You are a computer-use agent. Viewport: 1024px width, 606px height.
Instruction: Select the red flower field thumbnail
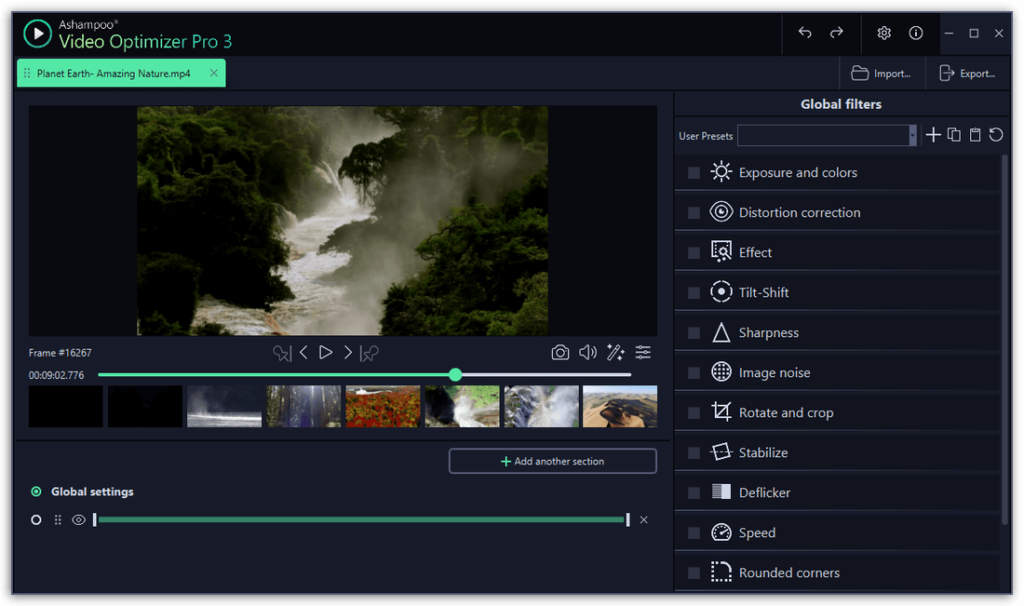383,406
